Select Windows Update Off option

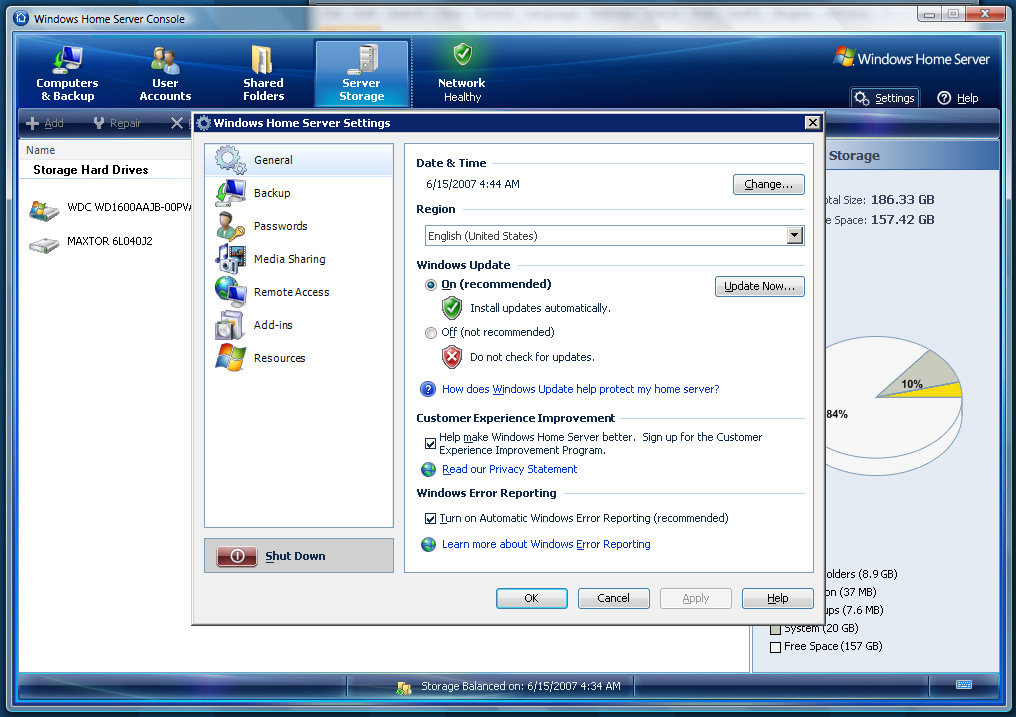pos(431,333)
